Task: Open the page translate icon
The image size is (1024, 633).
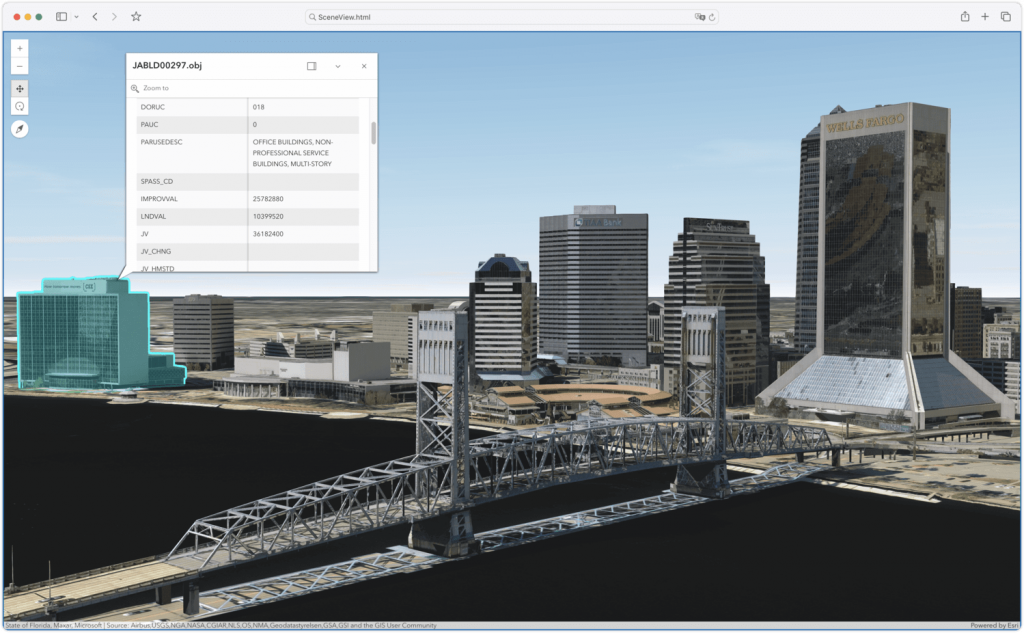Action: [699, 17]
